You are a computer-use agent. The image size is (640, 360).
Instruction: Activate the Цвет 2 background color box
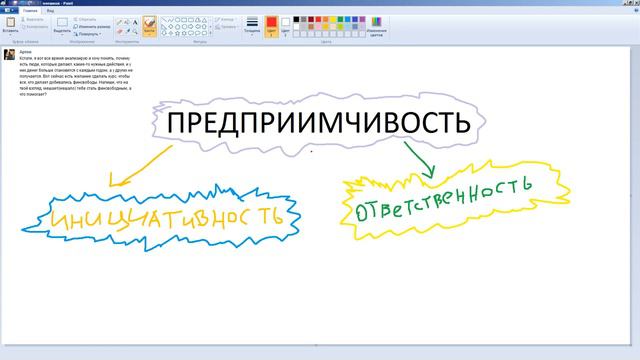point(285,27)
